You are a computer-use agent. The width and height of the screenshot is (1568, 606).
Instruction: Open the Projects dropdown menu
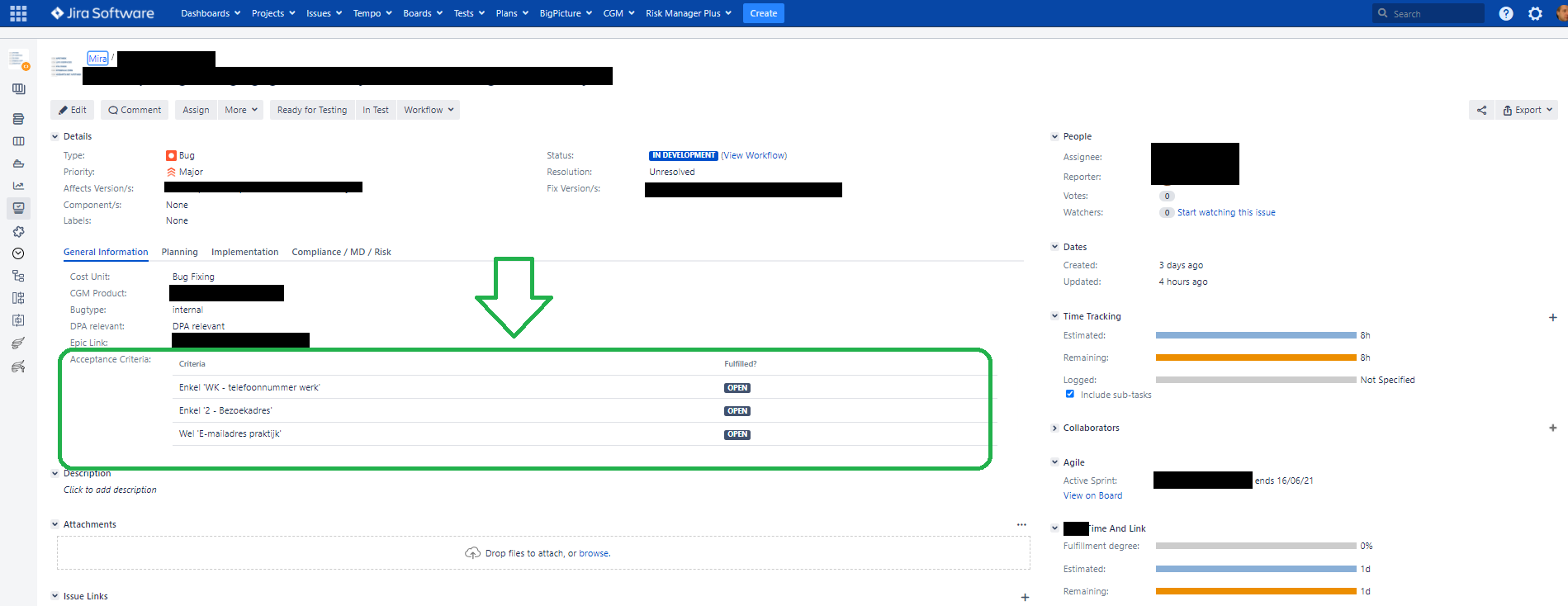click(x=273, y=13)
